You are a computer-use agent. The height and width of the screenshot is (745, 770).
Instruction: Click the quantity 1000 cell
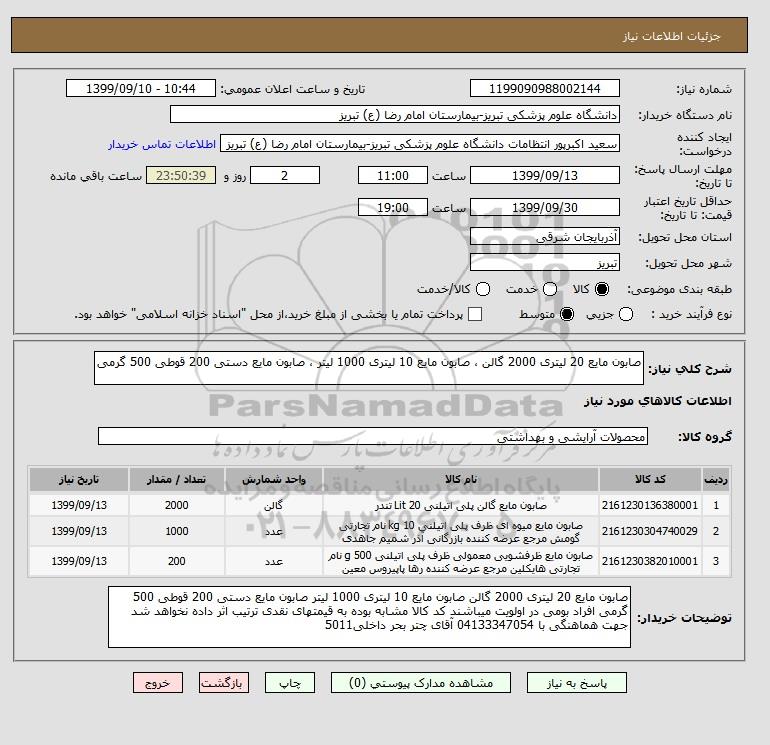click(x=177, y=531)
